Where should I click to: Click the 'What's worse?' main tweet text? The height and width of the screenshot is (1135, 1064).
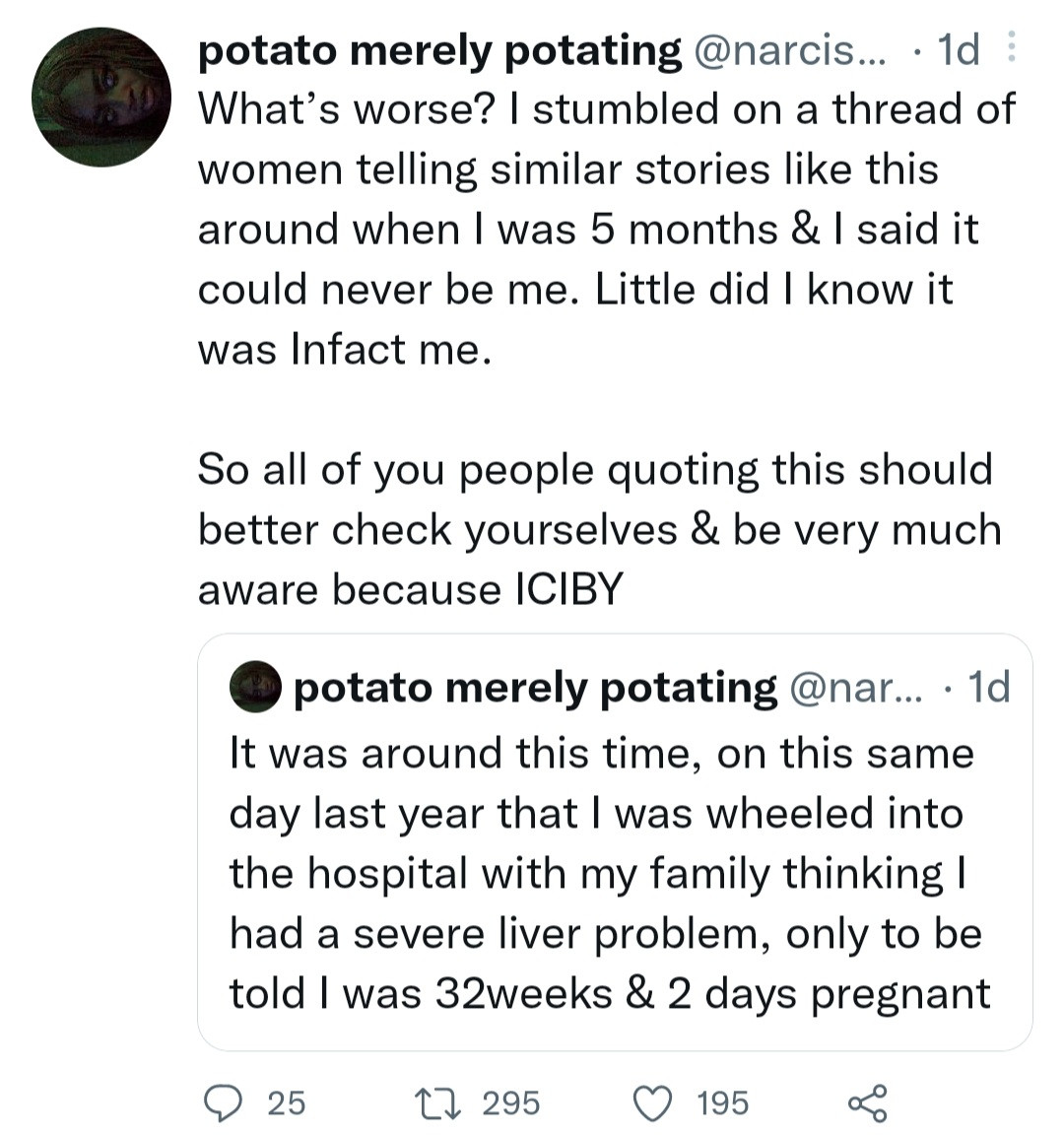click(x=607, y=229)
